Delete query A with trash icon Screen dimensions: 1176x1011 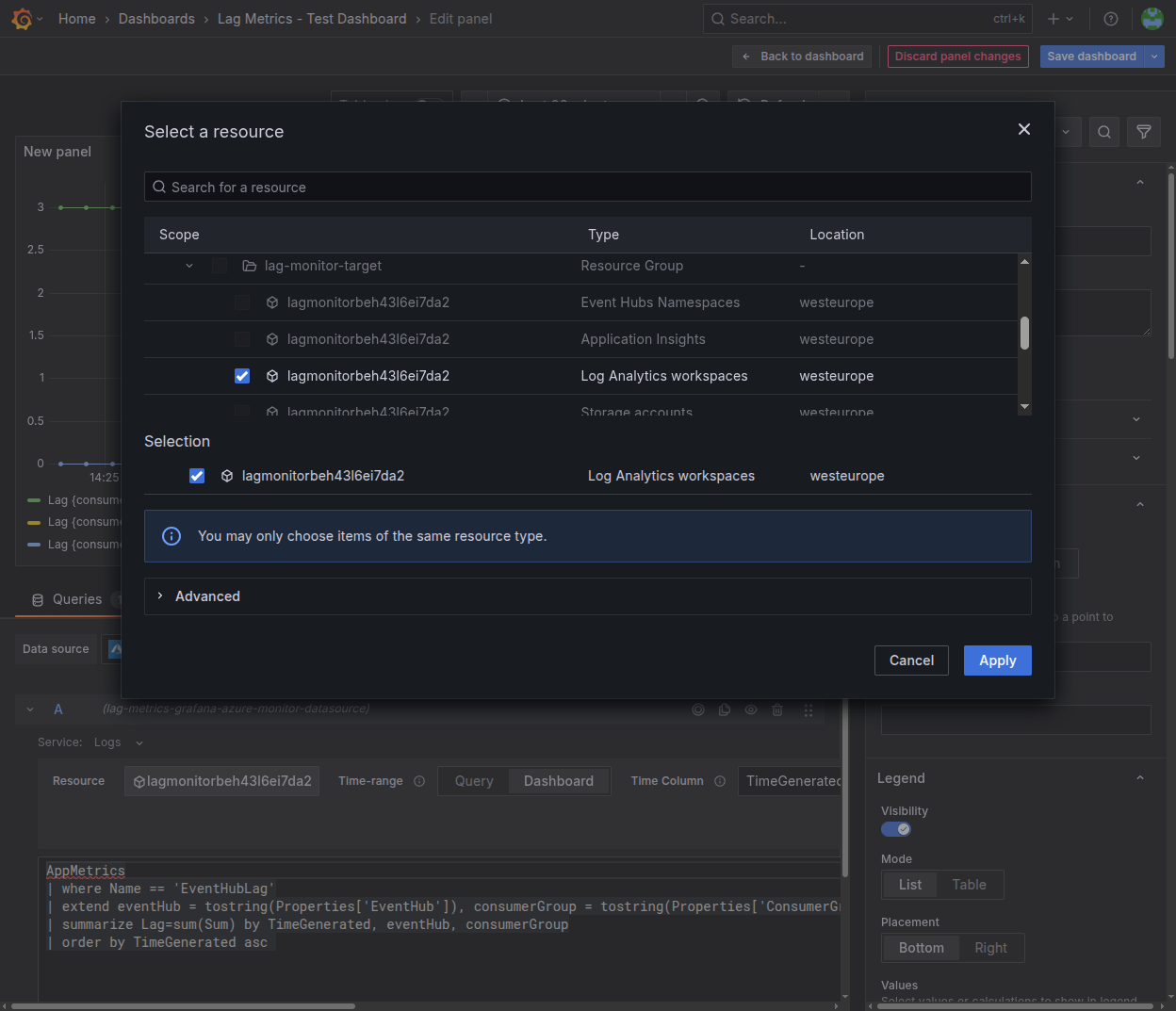pyautogui.click(x=777, y=709)
